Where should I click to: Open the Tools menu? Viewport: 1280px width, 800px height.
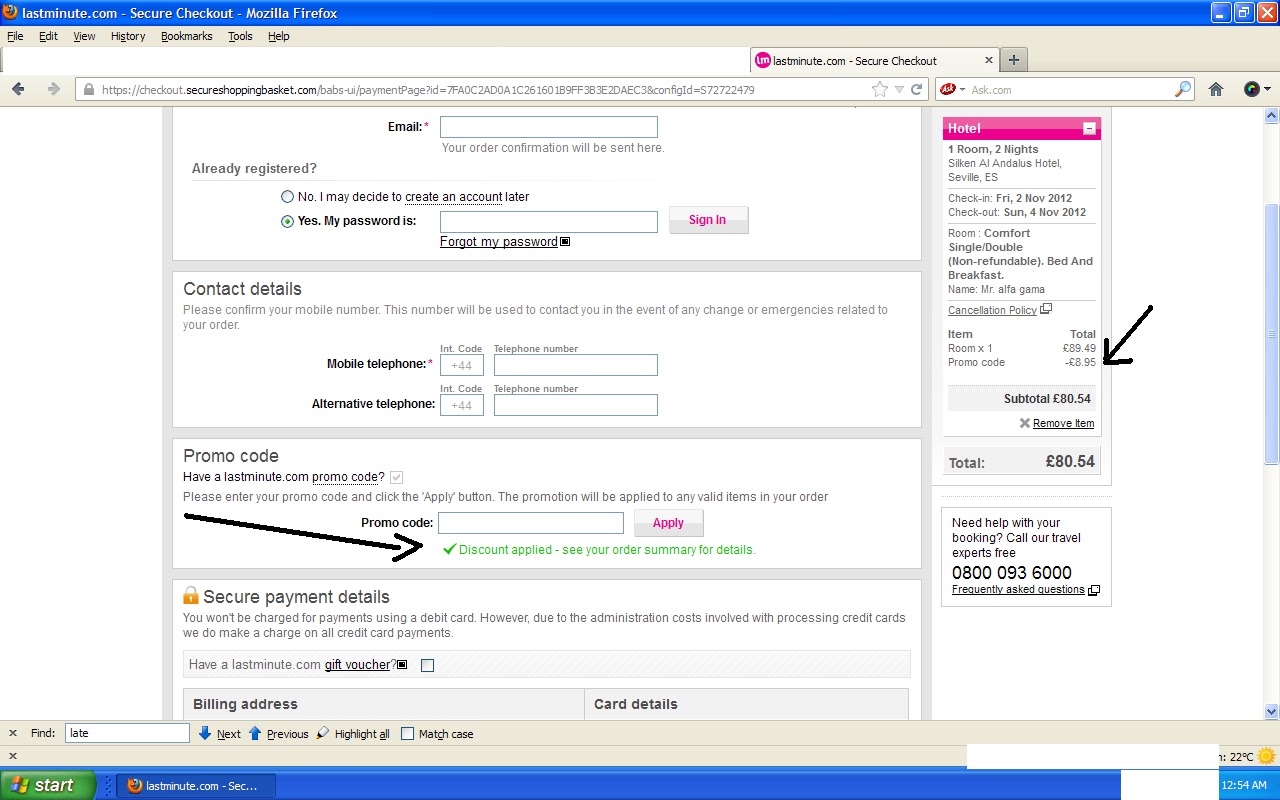click(x=240, y=36)
